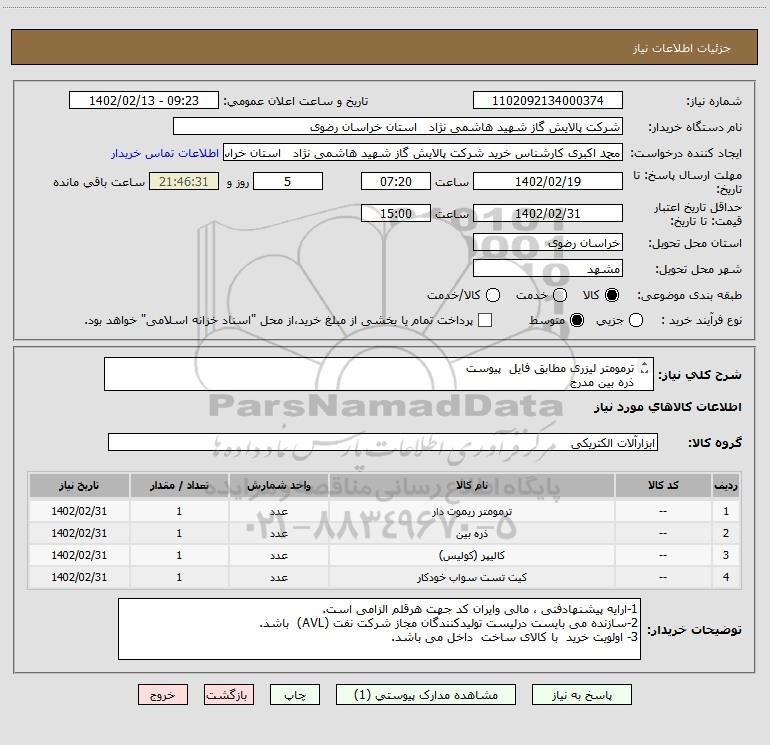Click the پاسخ به نیاز button
Viewport: 770px width, 745px height.
pos(581,695)
